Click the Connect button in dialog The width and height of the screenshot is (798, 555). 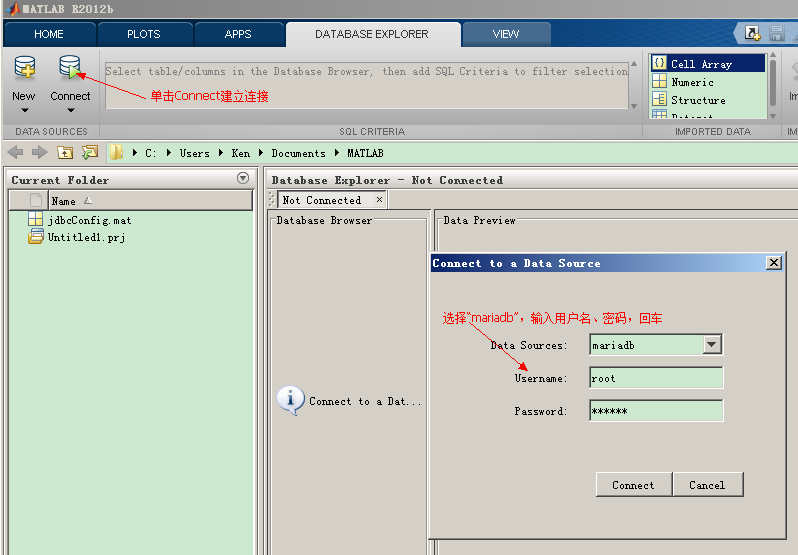[x=634, y=484]
